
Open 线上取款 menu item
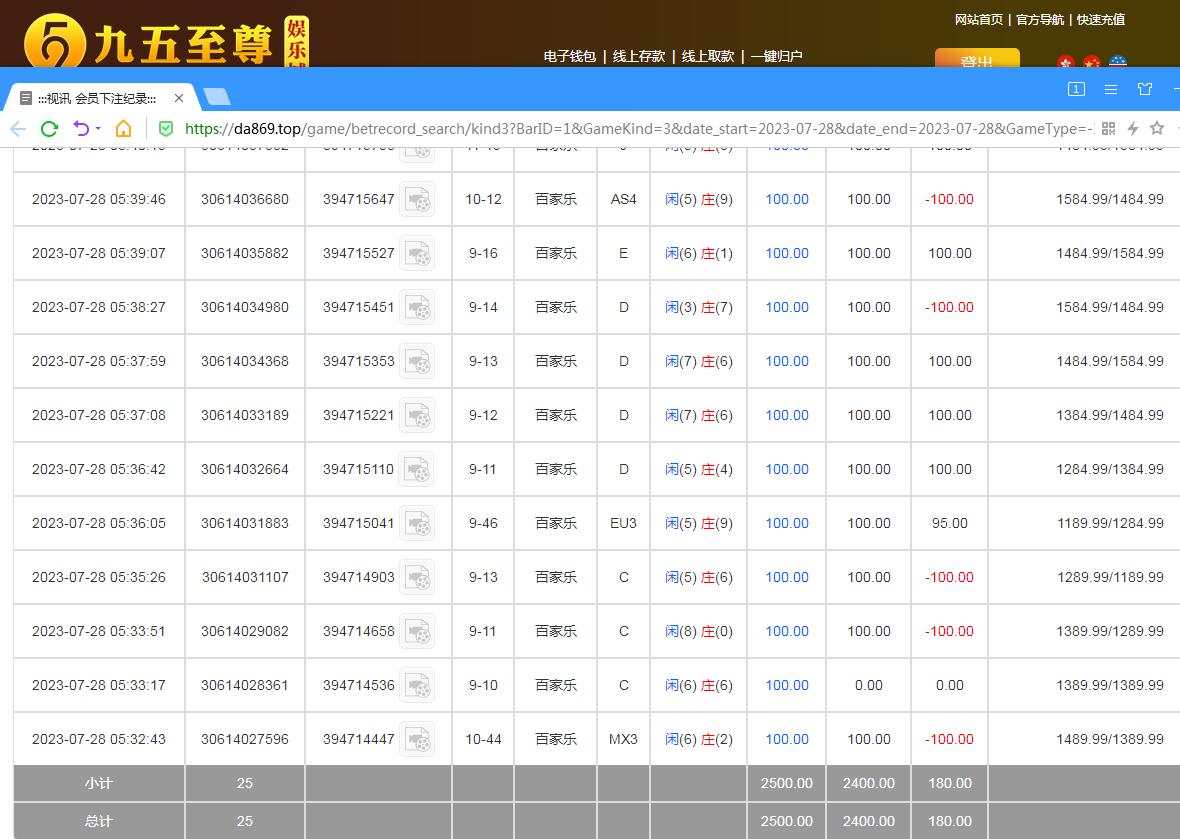click(x=708, y=56)
